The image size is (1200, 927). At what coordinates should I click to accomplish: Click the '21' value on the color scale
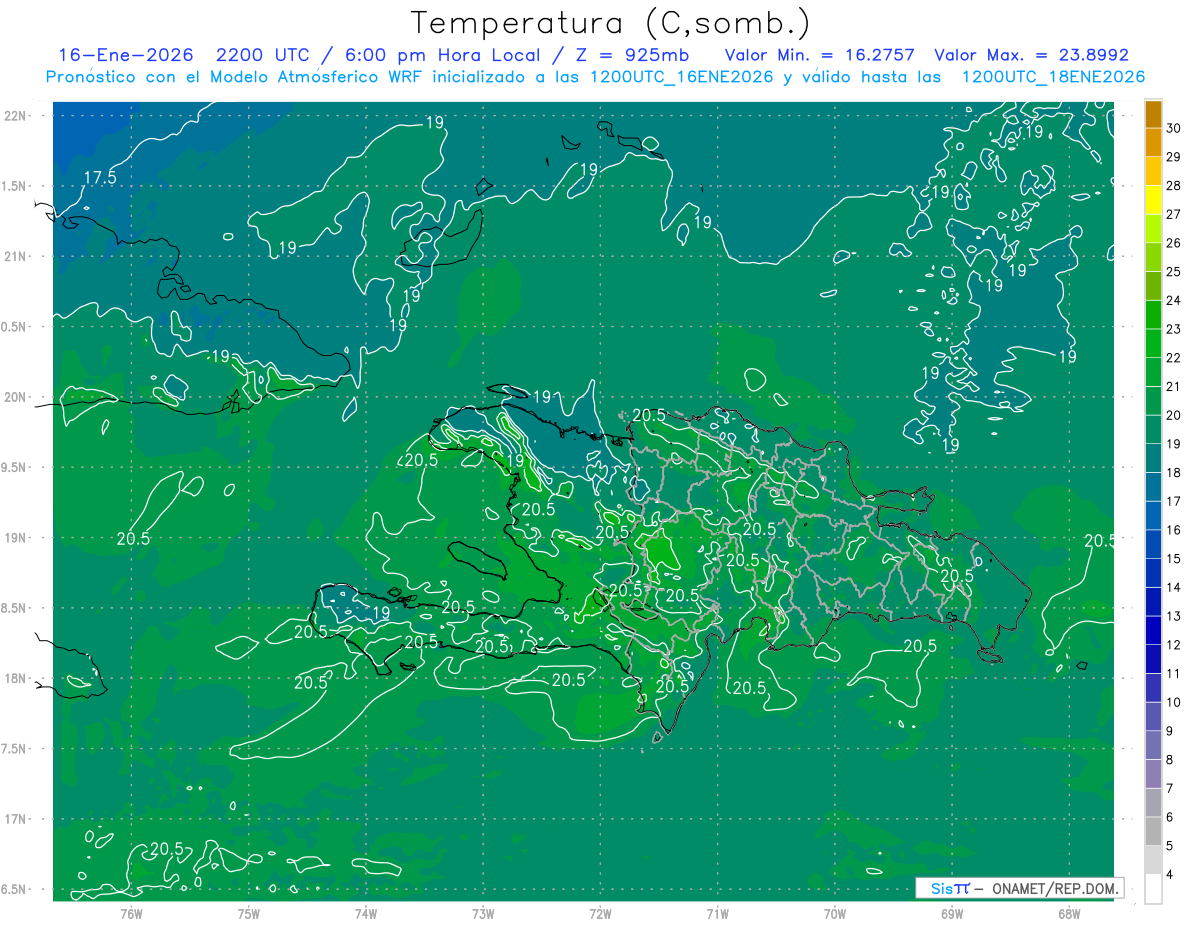pyautogui.click(x=1175, y=387)
